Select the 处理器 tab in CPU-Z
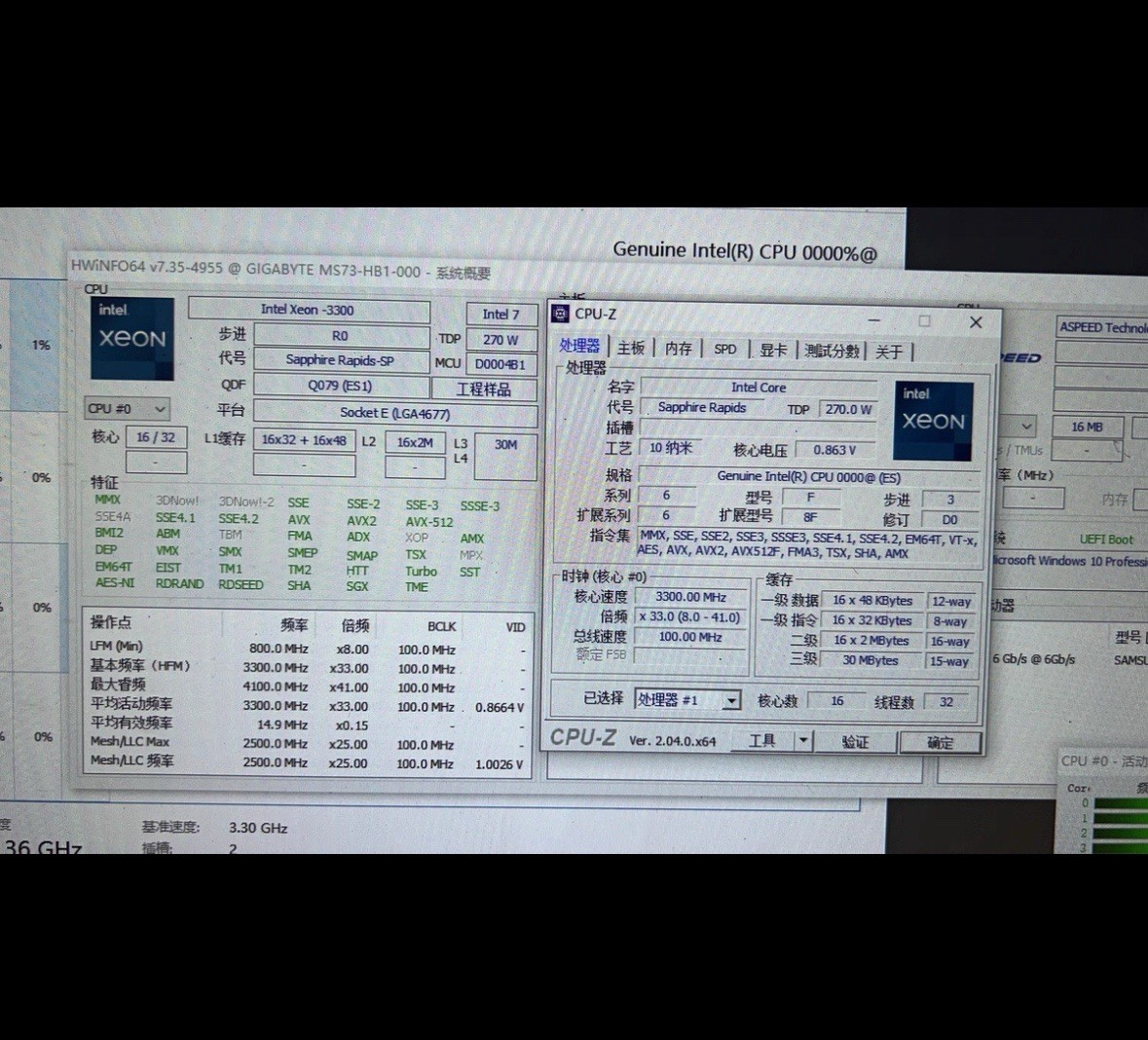Screen dimensions: 1148x1040 tap(579, 347)
